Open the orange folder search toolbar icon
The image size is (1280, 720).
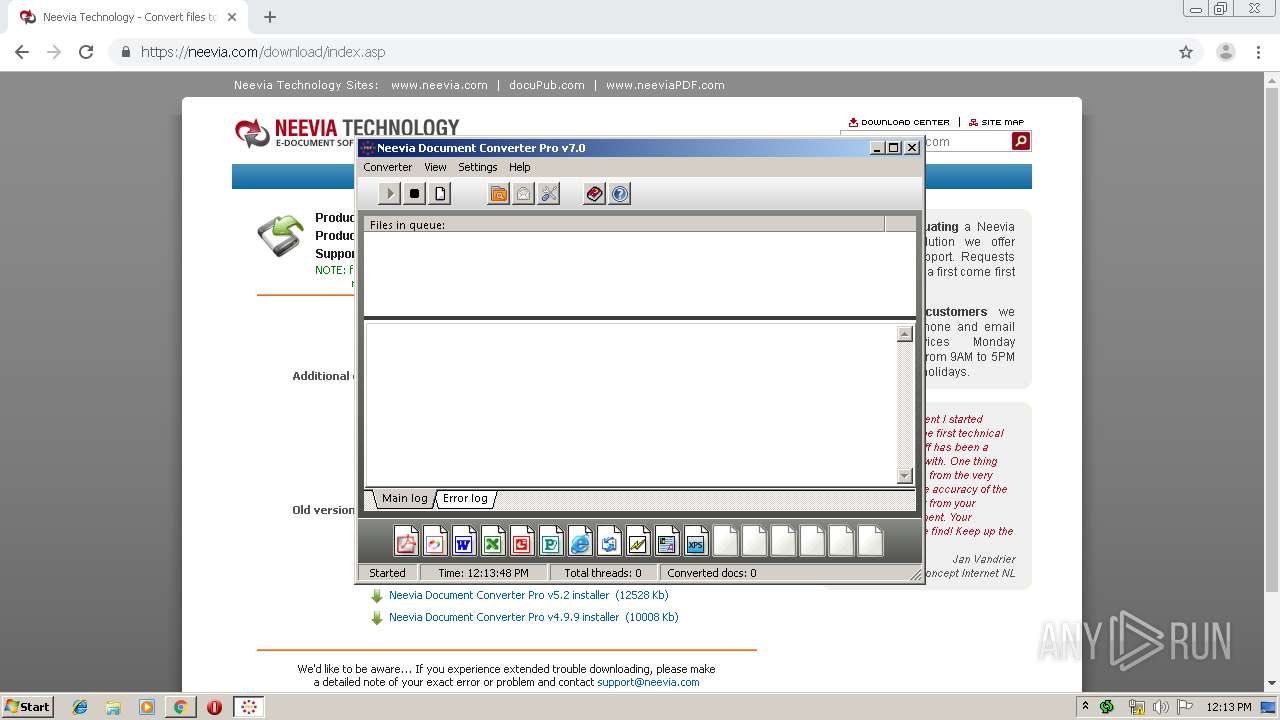point(498,194)
